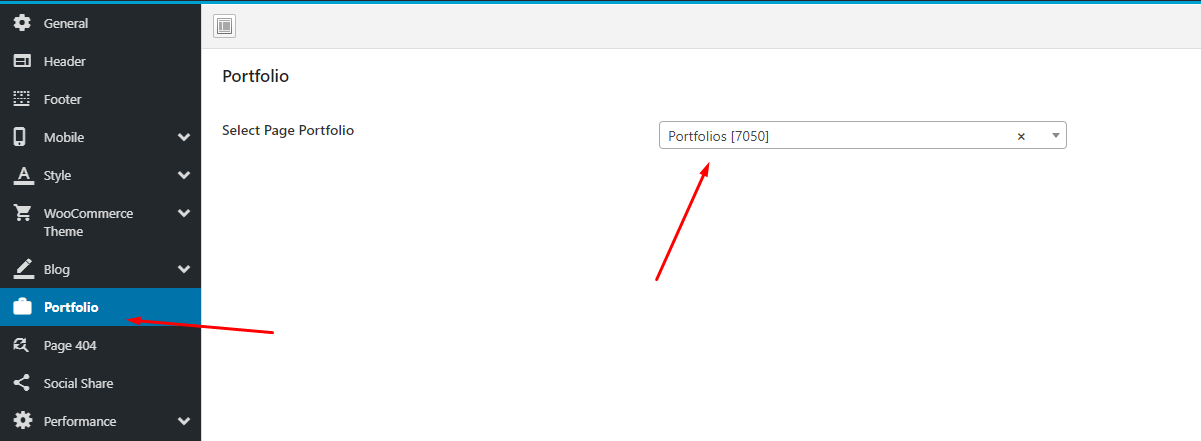The image size is (1201, 441).
Task: Click the Footer layout icon
Action: [x=22, y=99]
